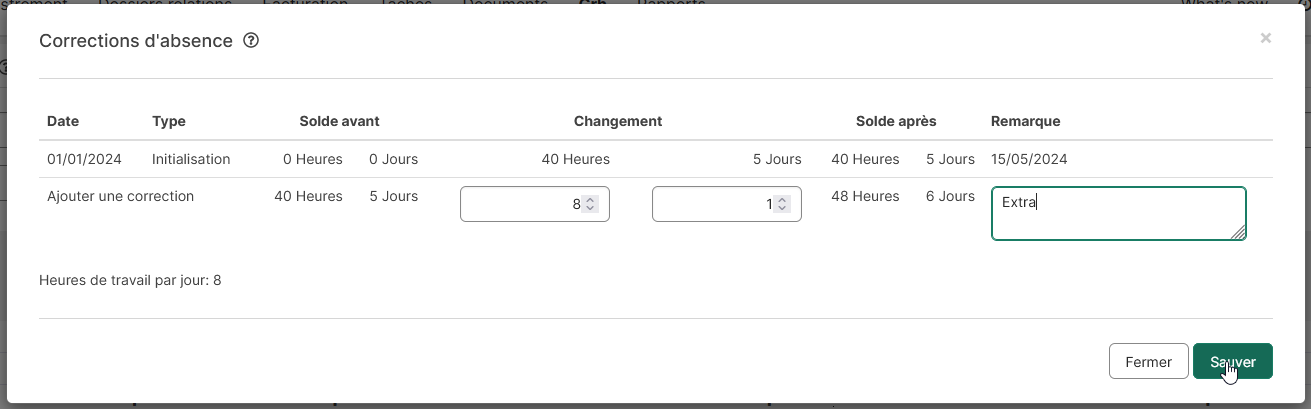The height and width of the screenshot is (409, 1311).
Task: Click the Sauver button to save correction
Action: (x=1232, y=361)
